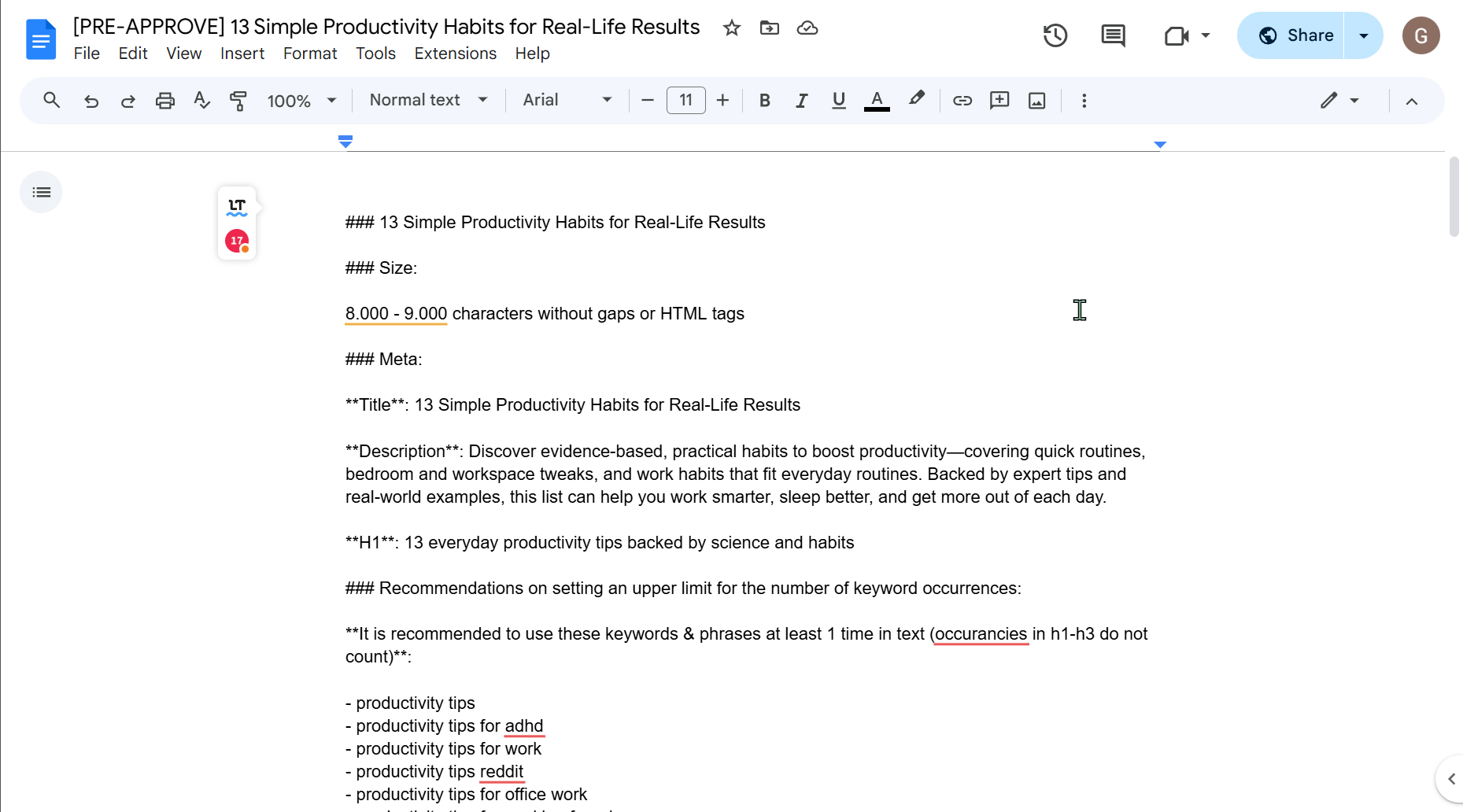Redo the last edit

127,101
